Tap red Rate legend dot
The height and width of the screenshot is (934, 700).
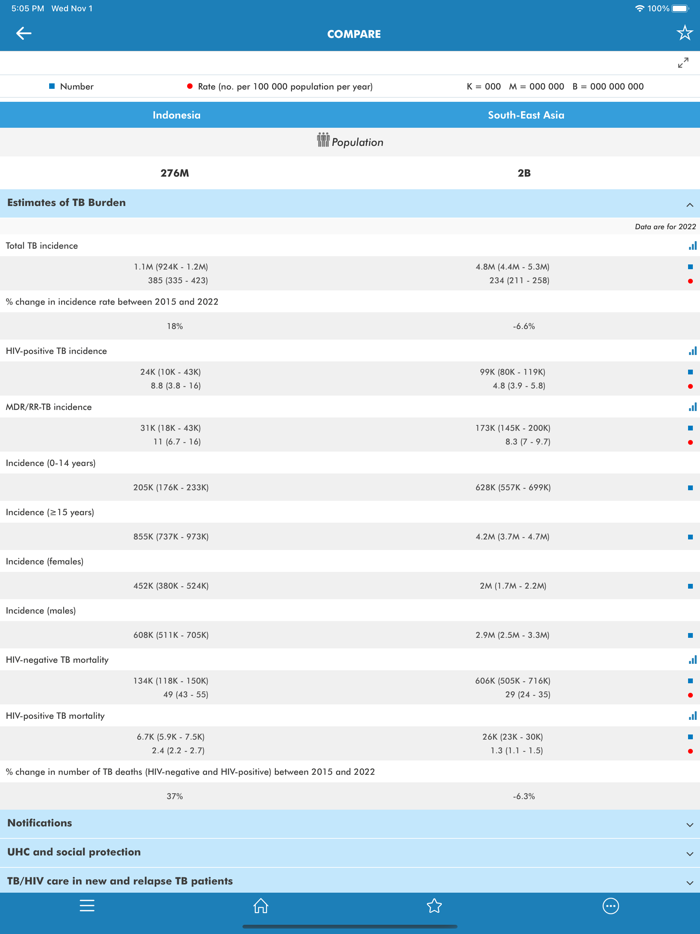pos(189,86)
